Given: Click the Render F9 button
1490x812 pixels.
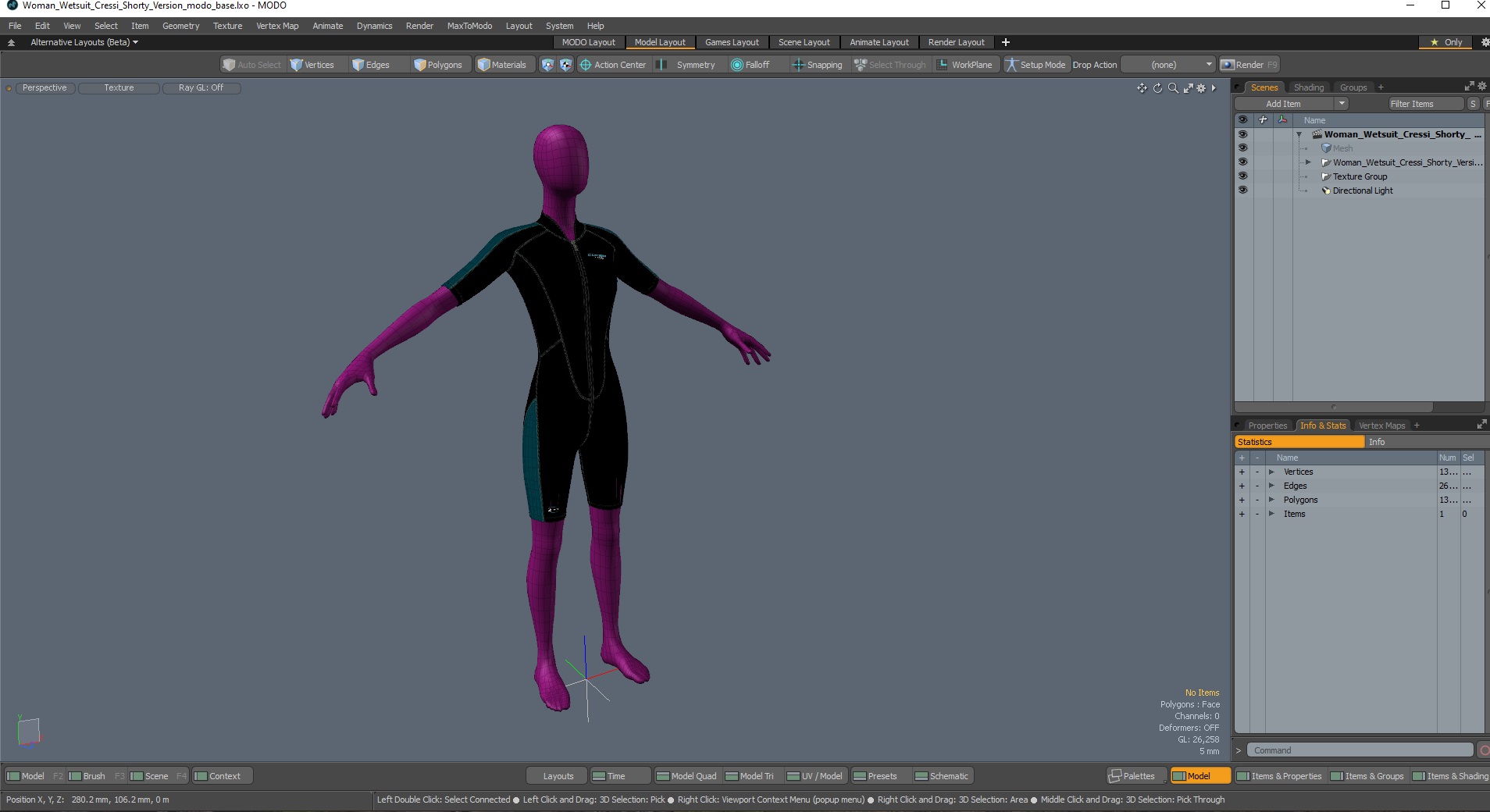Looking at the screenshot, I should point(1249,65).
